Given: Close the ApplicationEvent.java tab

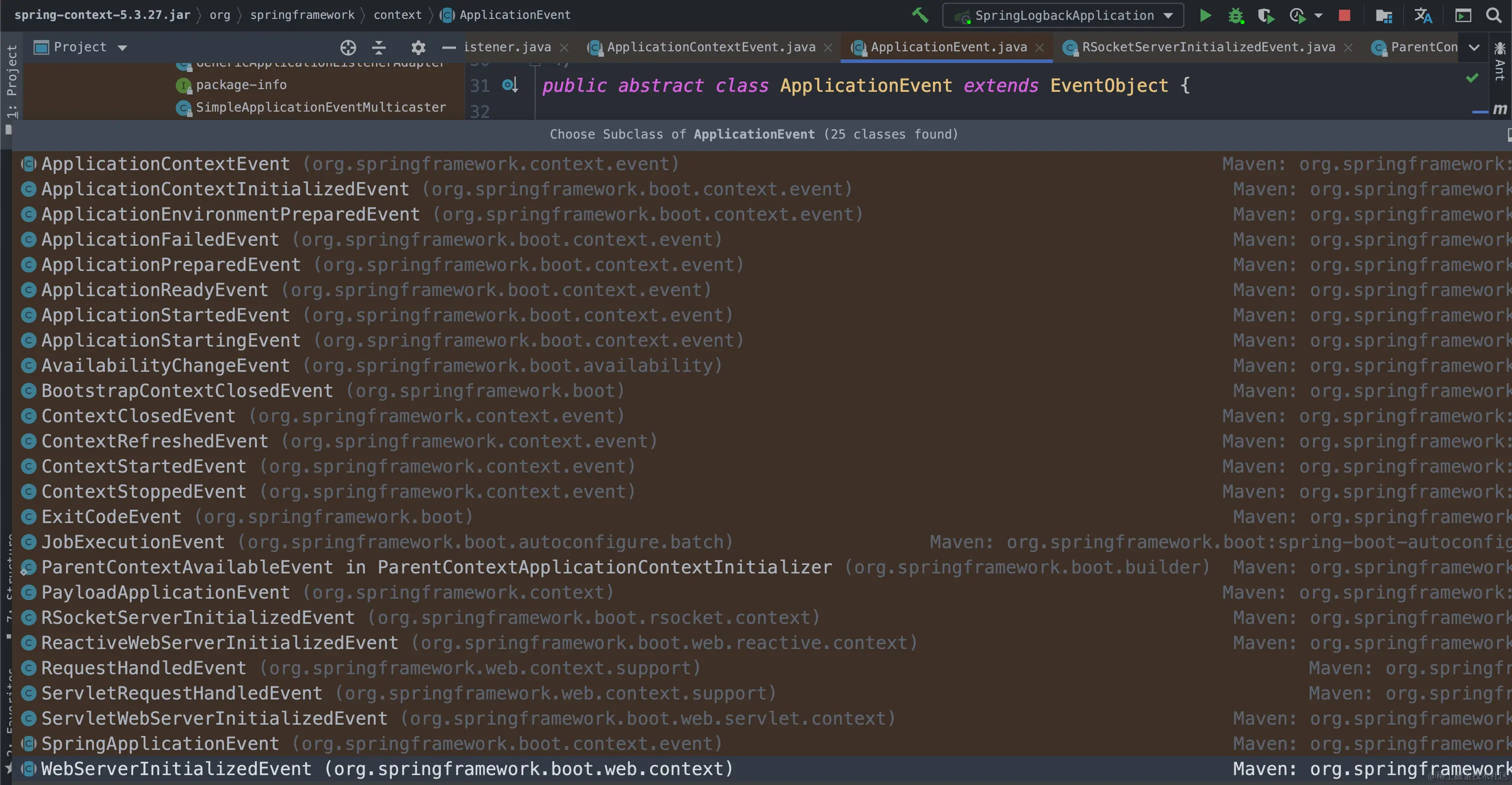Looking at the screenshot, I should coord(1039,47).
